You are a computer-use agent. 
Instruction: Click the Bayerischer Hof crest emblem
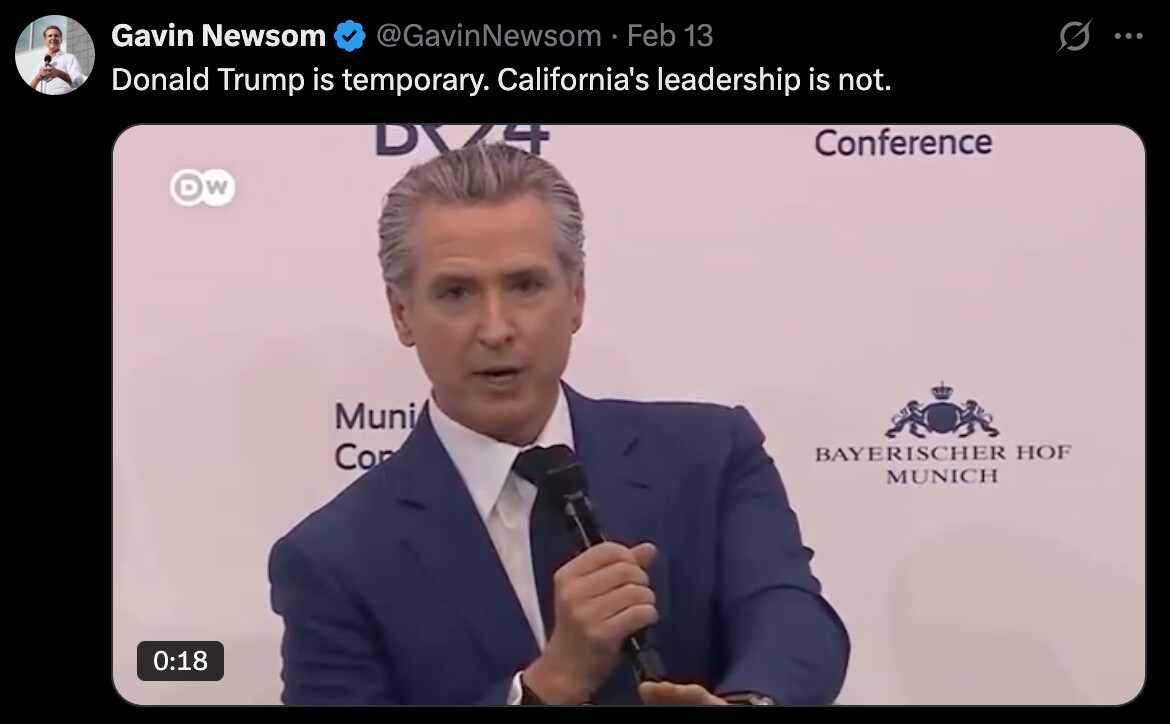[942, 411]
